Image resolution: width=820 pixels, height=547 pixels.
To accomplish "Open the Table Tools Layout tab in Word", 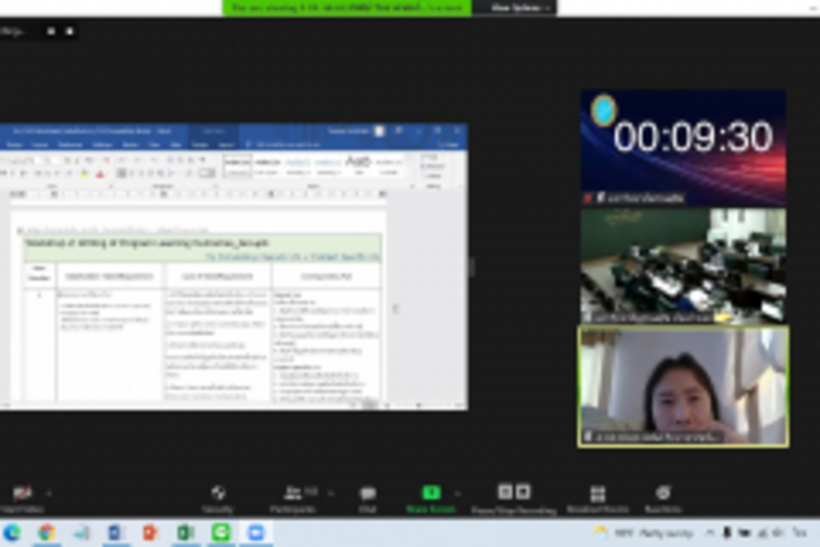I will click(x=226, y=144).
